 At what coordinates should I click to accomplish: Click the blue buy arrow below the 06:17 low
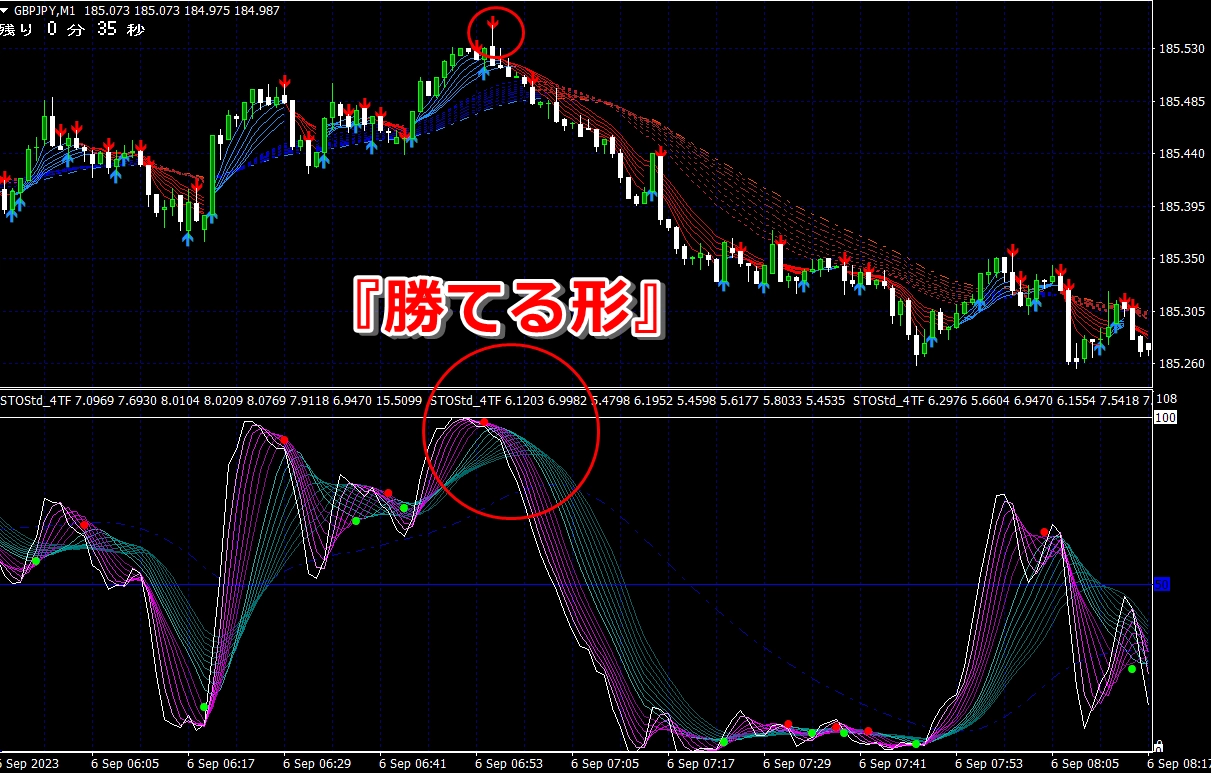click(188, 238)
